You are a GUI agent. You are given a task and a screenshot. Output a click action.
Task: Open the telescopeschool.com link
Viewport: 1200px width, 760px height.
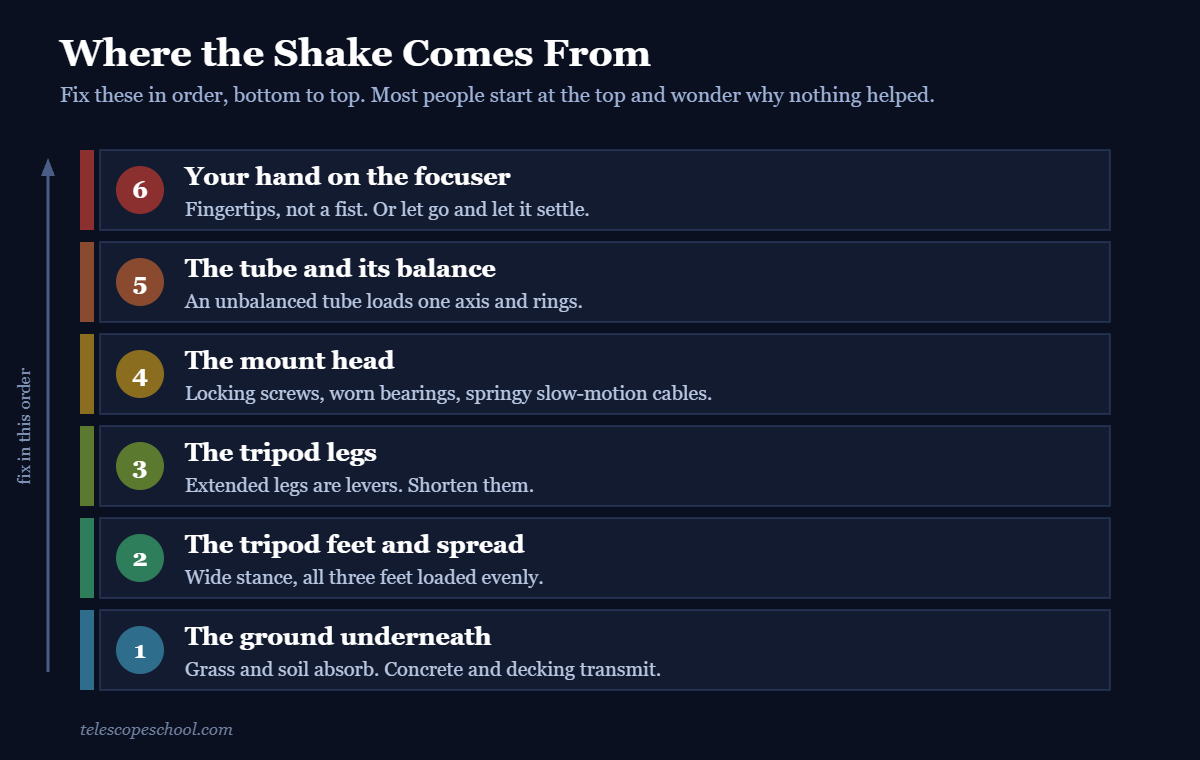pyautogui.click(x=156, y=729)
